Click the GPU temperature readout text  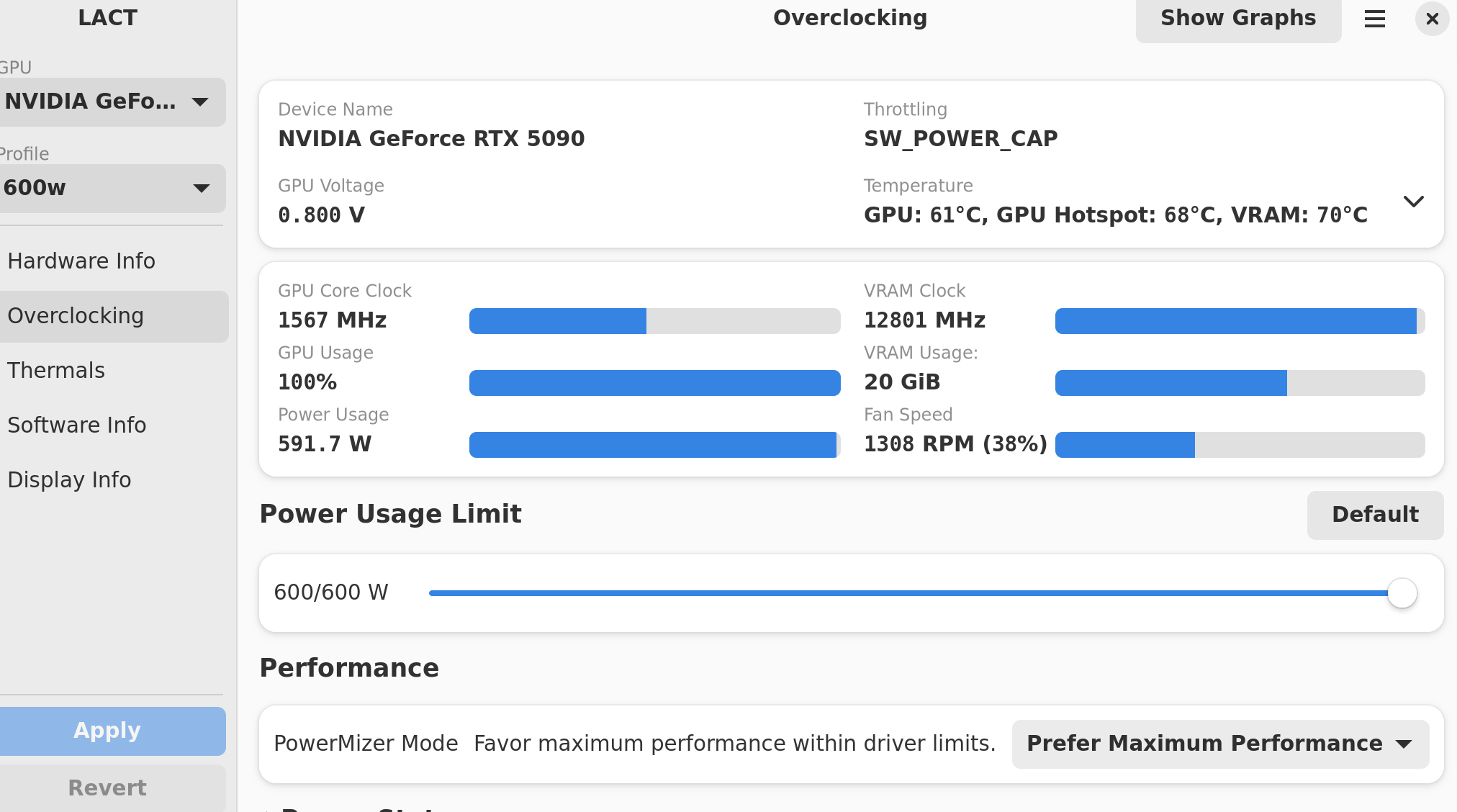(1116, 215)
